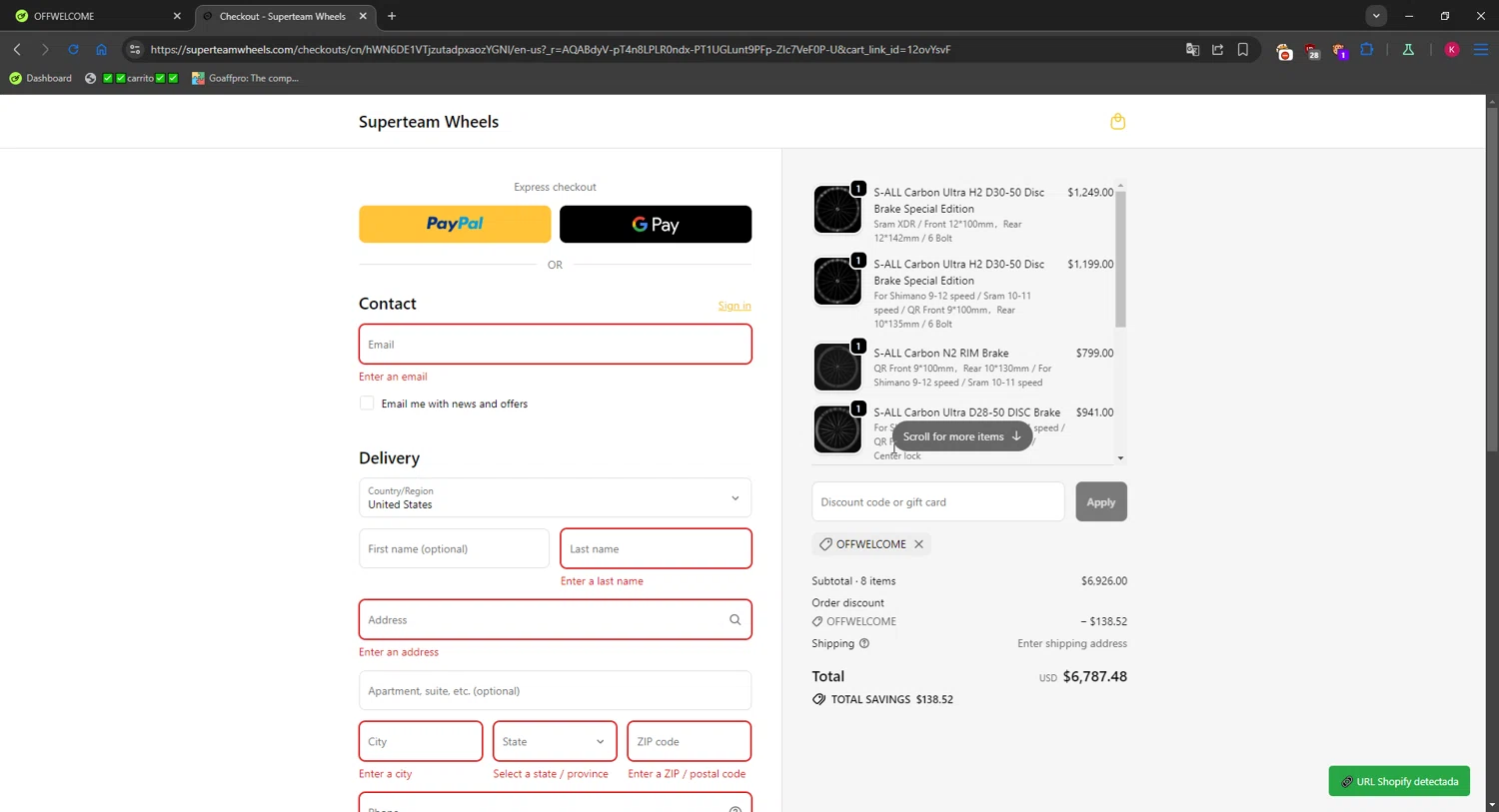
Task: Apply the discount code
Action: [1101, 501]
